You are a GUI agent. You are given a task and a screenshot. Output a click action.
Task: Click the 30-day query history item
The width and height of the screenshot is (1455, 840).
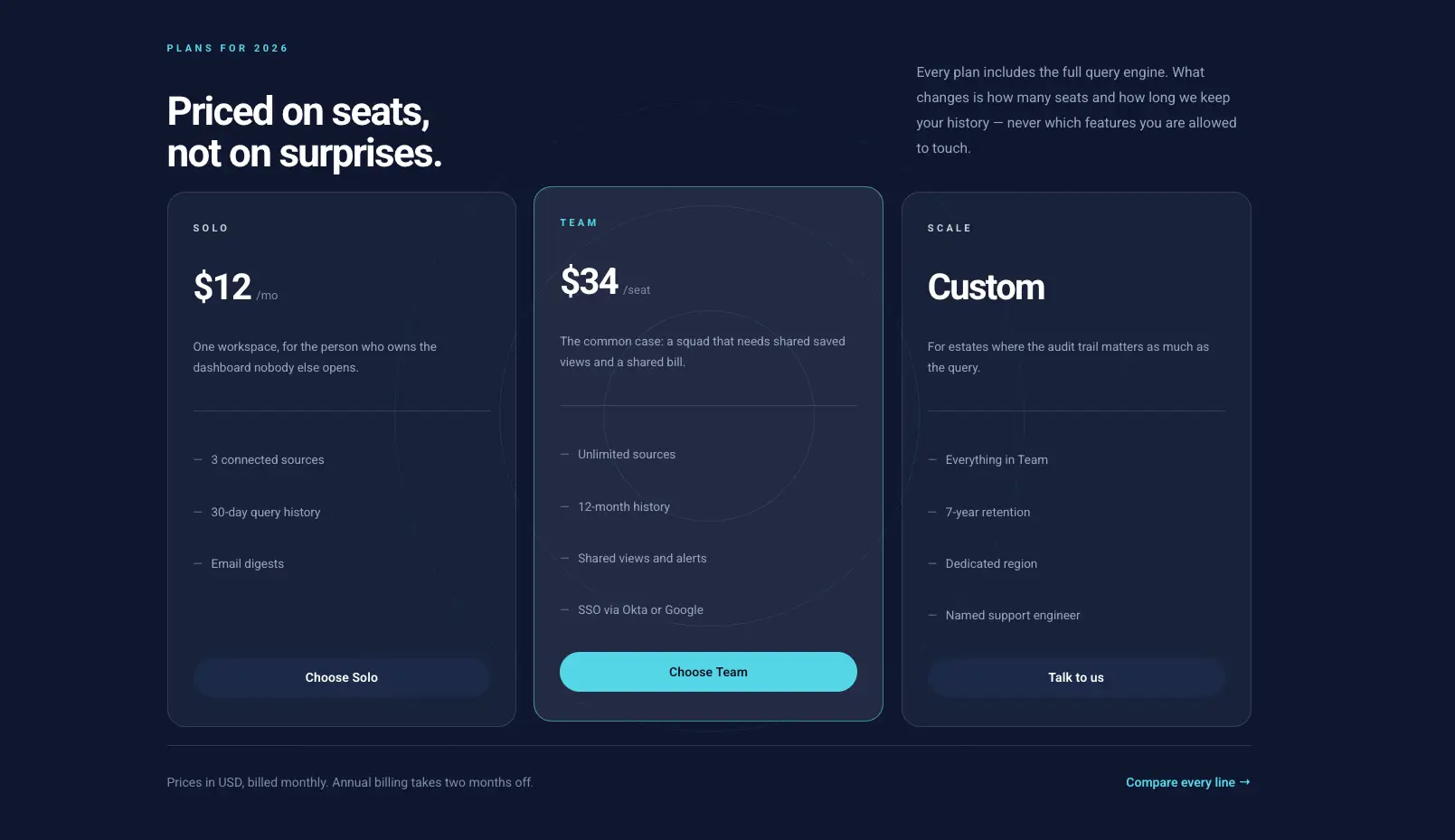(266, 512)
